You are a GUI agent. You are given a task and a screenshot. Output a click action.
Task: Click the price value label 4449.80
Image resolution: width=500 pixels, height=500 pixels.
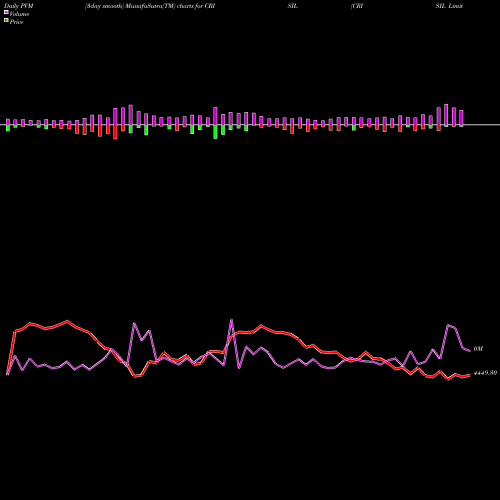point(485,373)
